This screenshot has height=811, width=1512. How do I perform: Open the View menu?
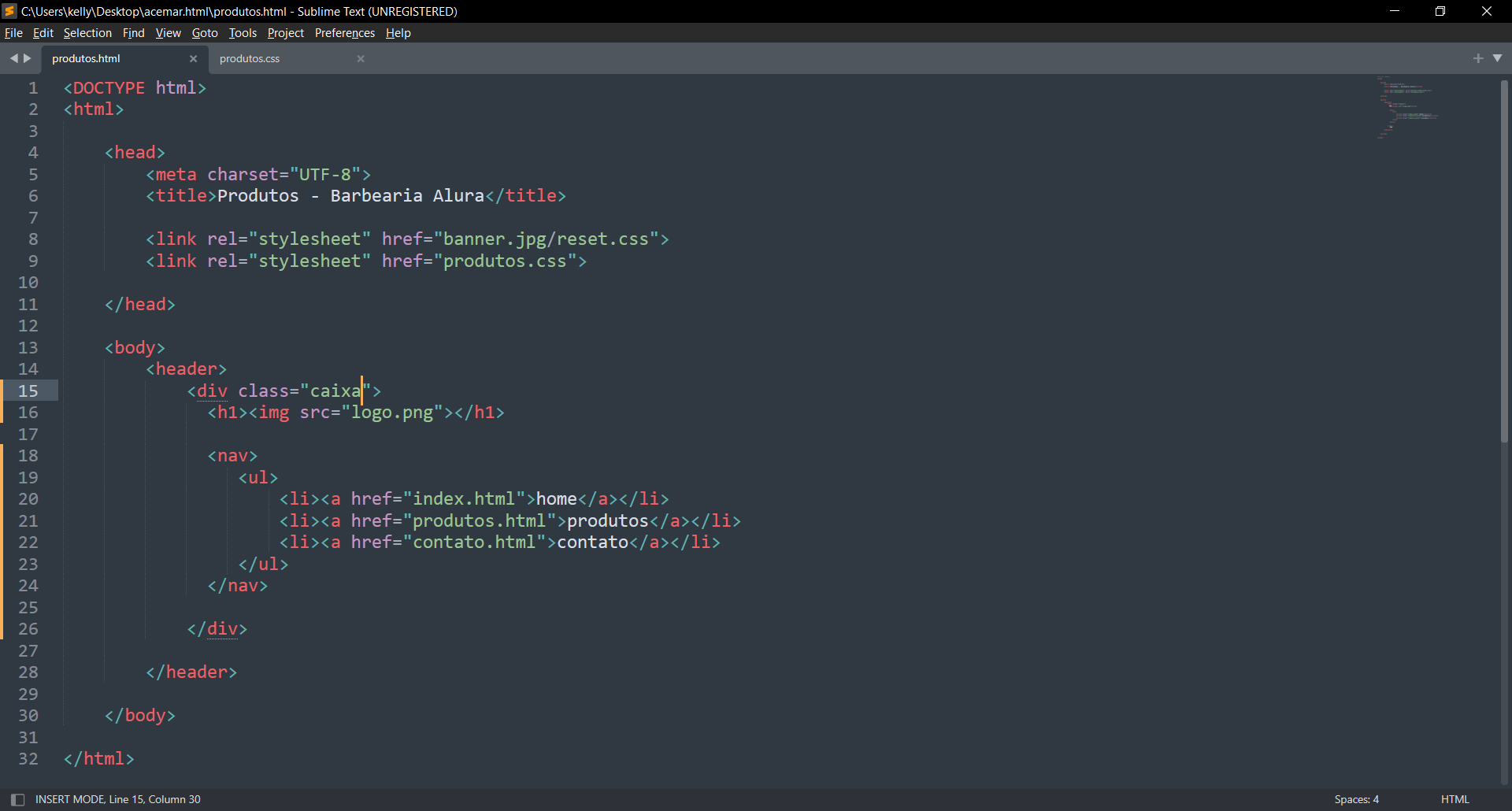tap(169, 33)
